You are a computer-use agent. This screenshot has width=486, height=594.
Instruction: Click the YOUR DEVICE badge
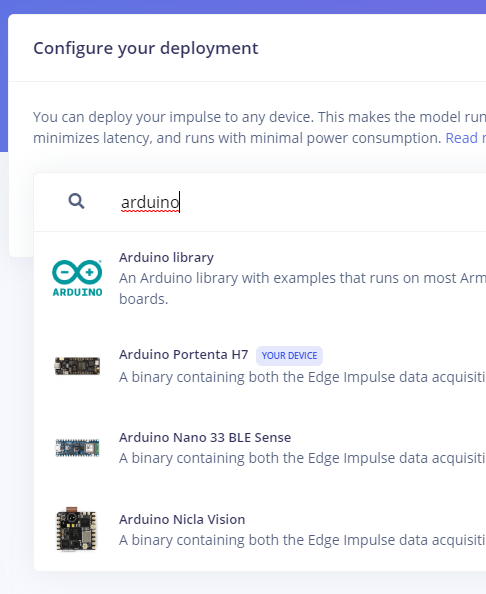[x=289, y=356]
